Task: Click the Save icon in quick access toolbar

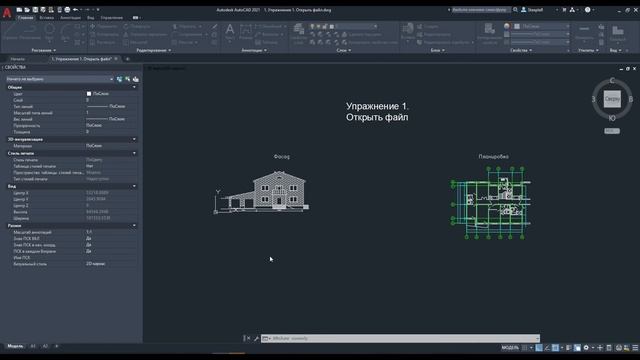Action: click(x=35, y=10)
